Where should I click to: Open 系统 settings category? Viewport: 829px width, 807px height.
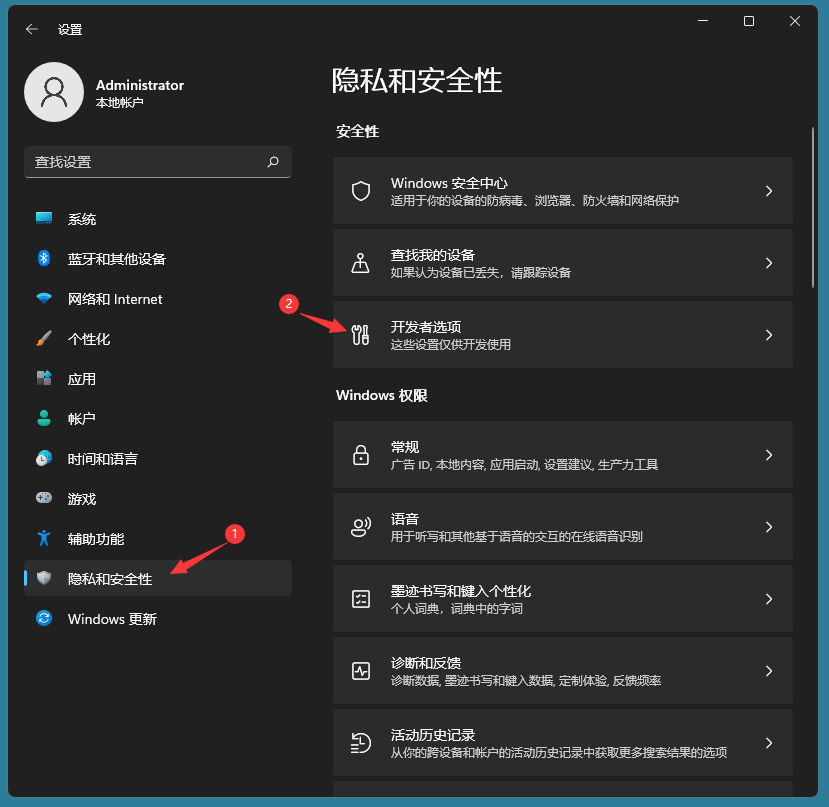point(158,219)
